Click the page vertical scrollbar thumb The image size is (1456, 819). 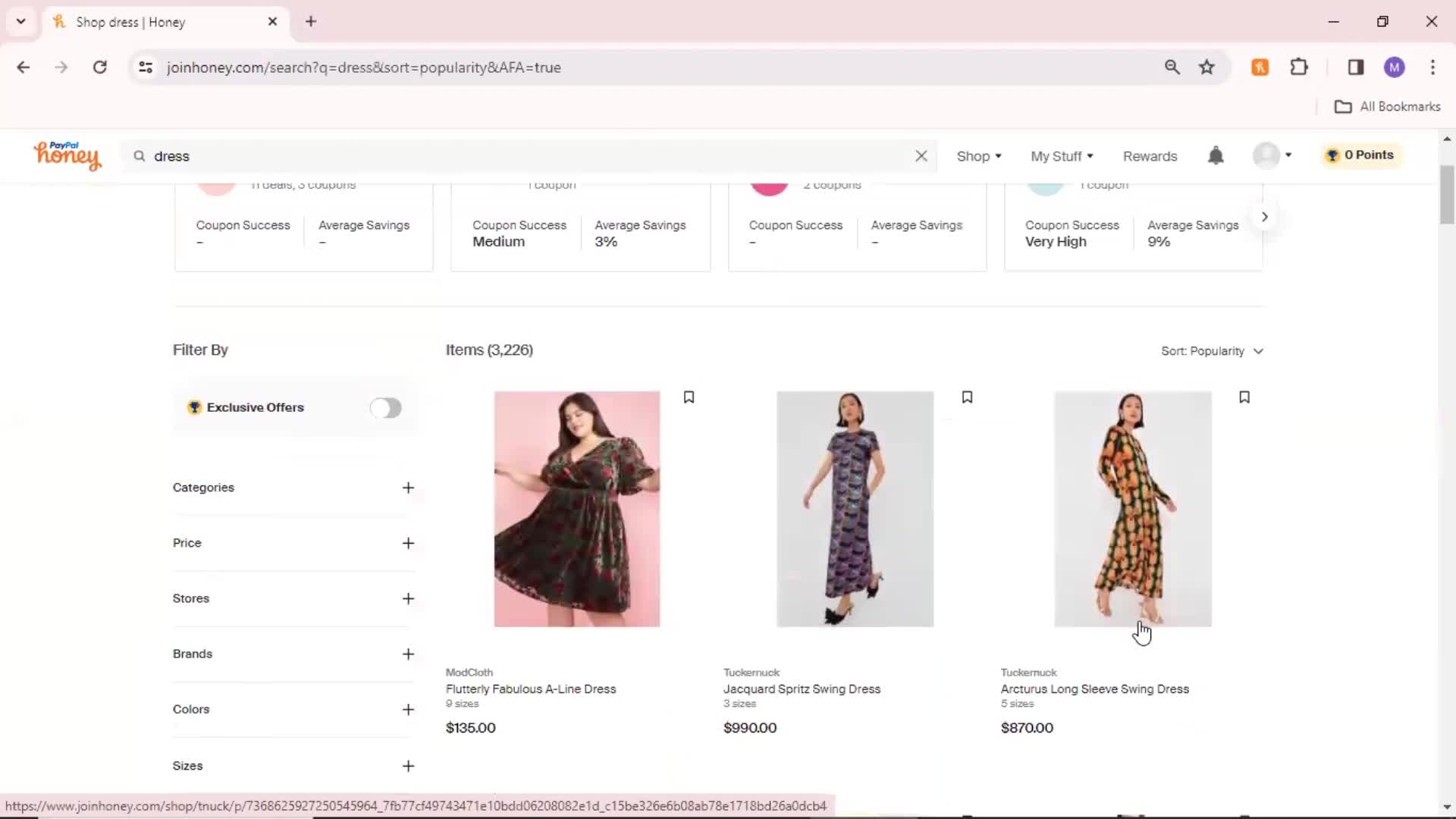tap(1447, 194)
